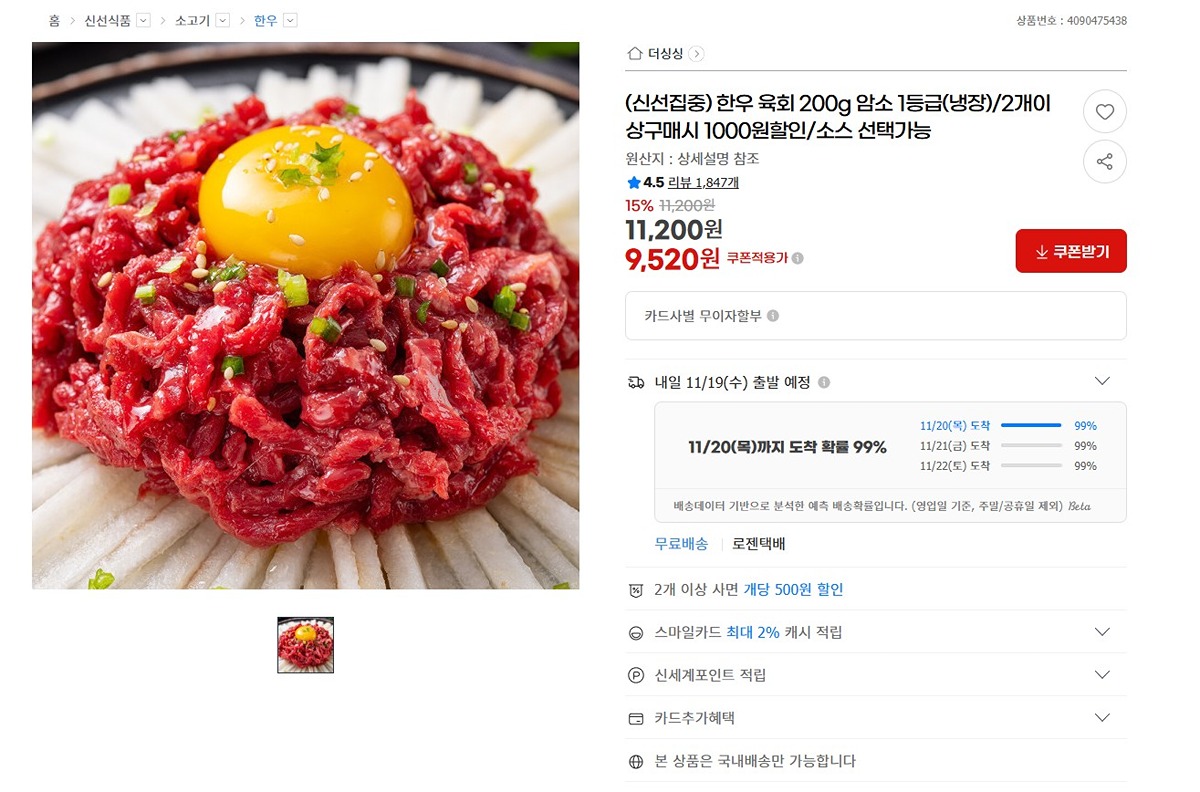The image size is (1200, 792).
Task: Open 소고기 breadcrumb dropdown
Action: pyautogui.click(x=222, y=20)
